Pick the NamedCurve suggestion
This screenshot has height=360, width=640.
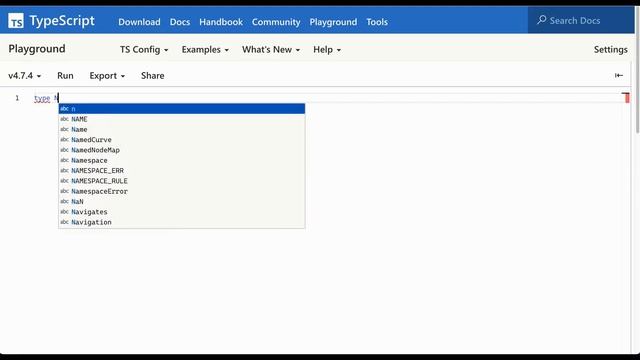(182, 140)
